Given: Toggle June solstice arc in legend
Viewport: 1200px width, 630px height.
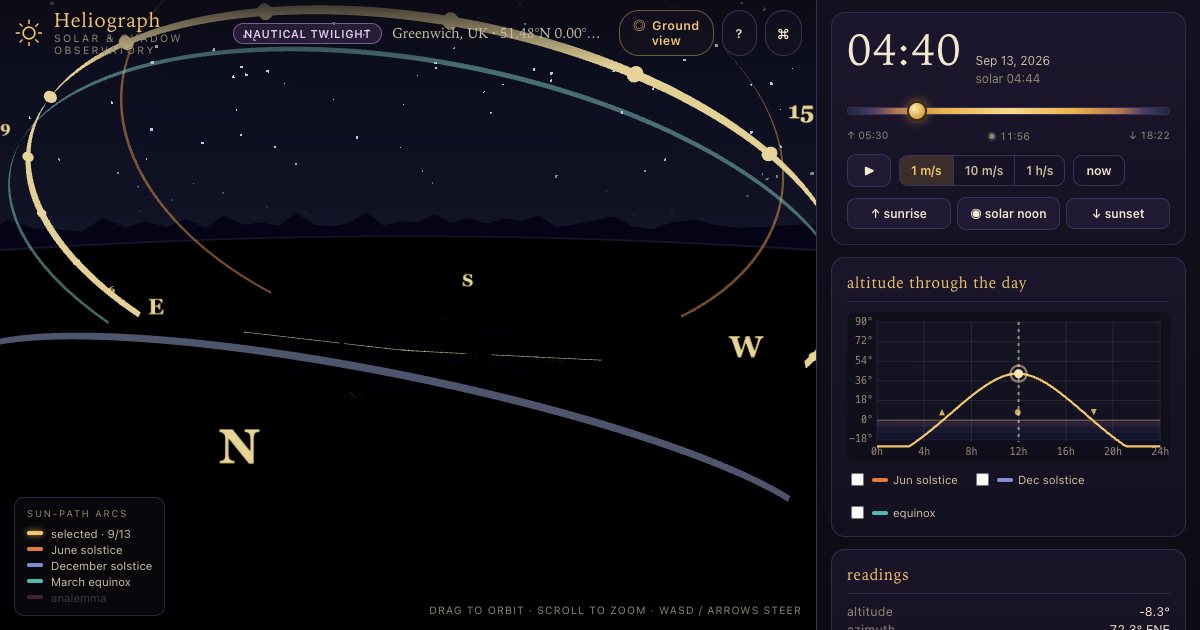Looking at the screenshot, I should click(x=75, y=550).
